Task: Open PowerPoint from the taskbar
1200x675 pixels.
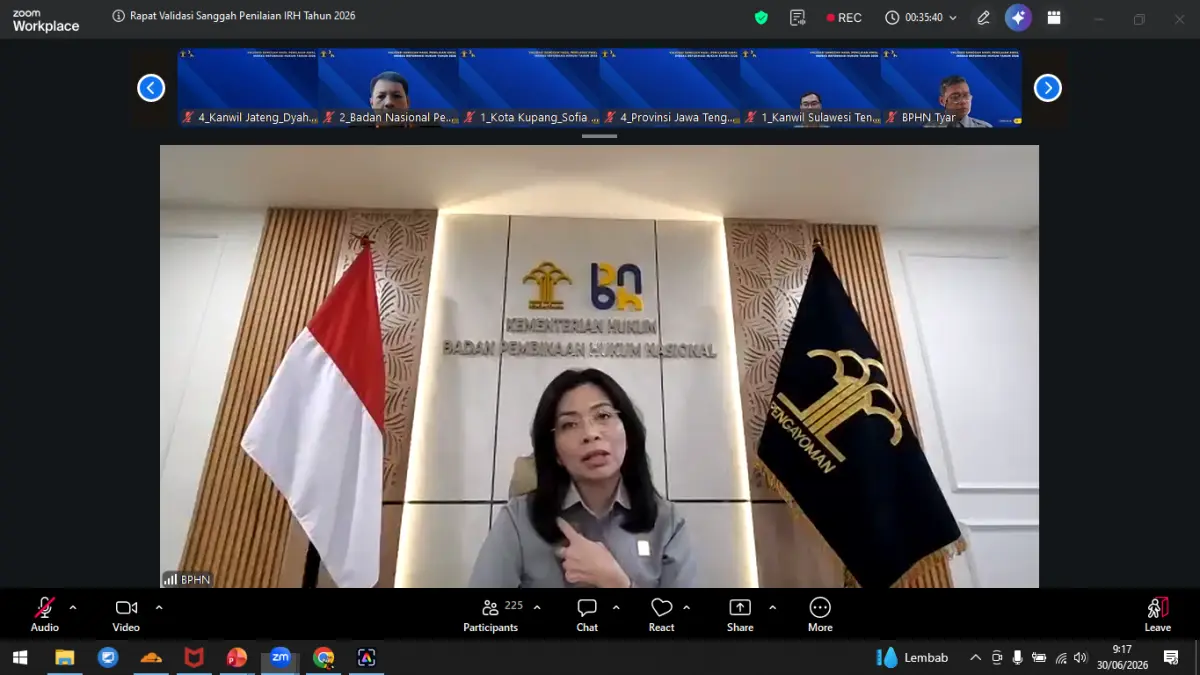Action: (237, 657)
